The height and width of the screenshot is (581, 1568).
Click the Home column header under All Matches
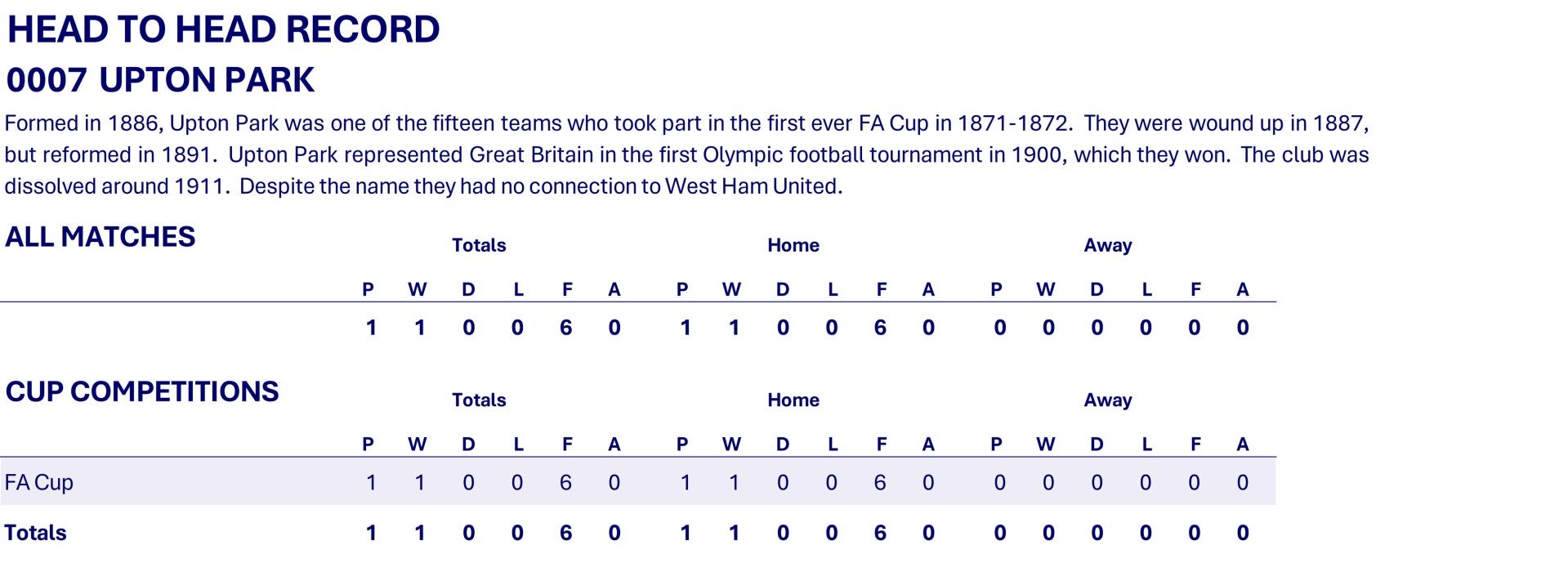tap(793, 245)
